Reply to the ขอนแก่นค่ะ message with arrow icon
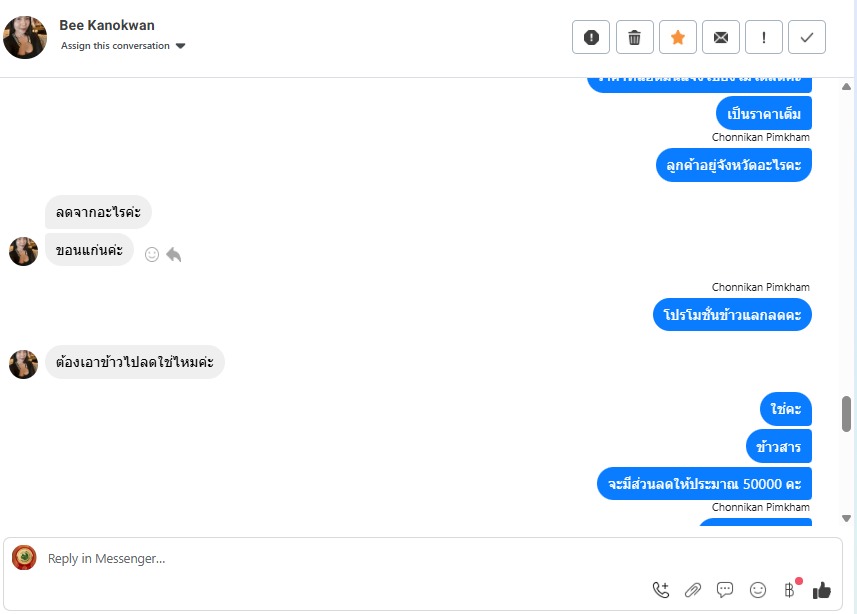The width and height of the screenshot is (857, 614). coord(174,254)
